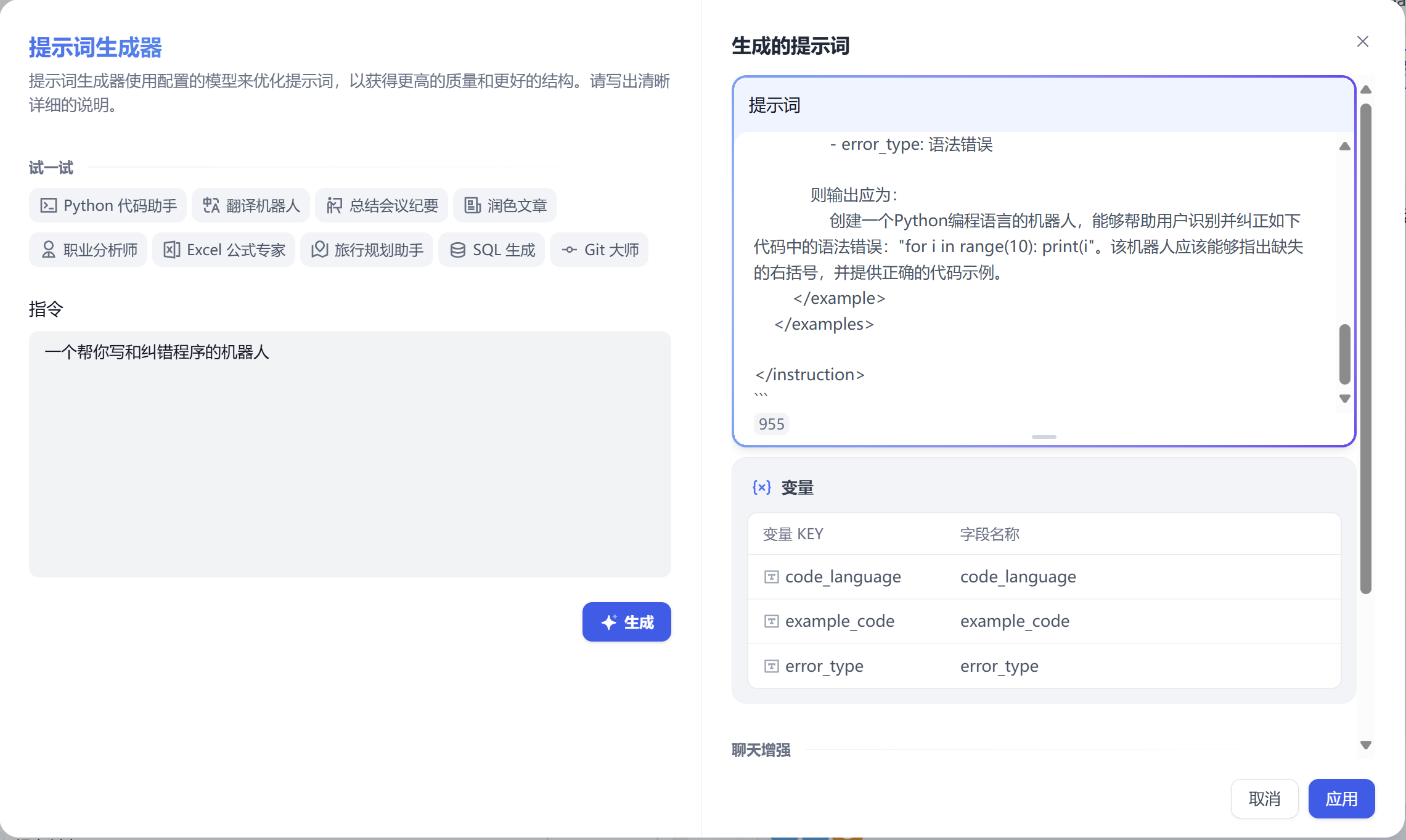Select the 旅行规划助手 location icon
Image resolution: width=1406 pixels, height=840 pixels.
coord(319,250)
